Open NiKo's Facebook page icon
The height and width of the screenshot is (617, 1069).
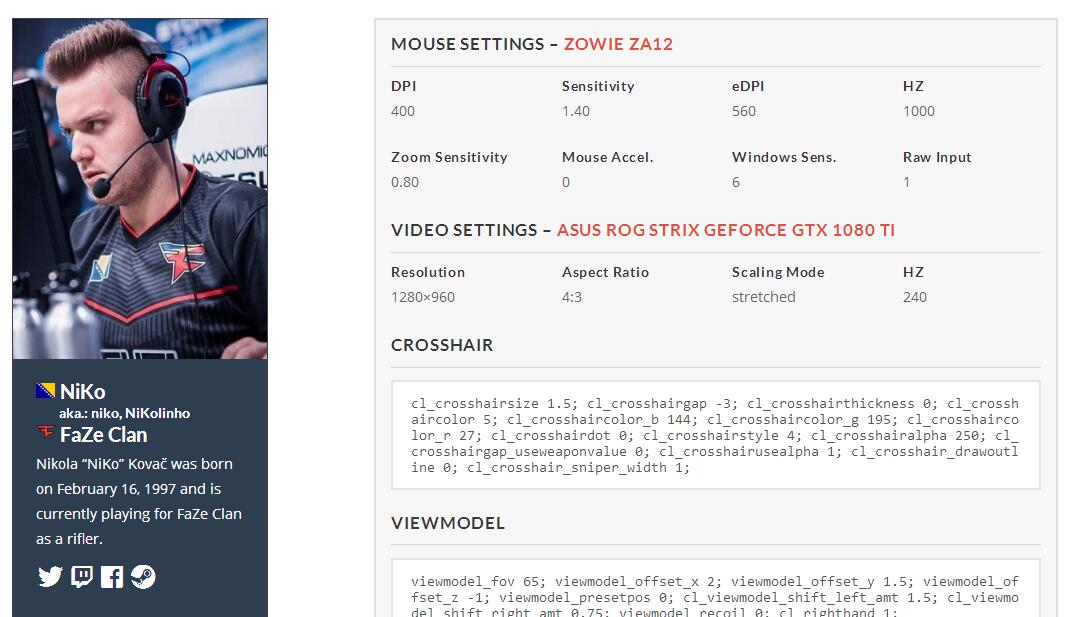[112, 577]
